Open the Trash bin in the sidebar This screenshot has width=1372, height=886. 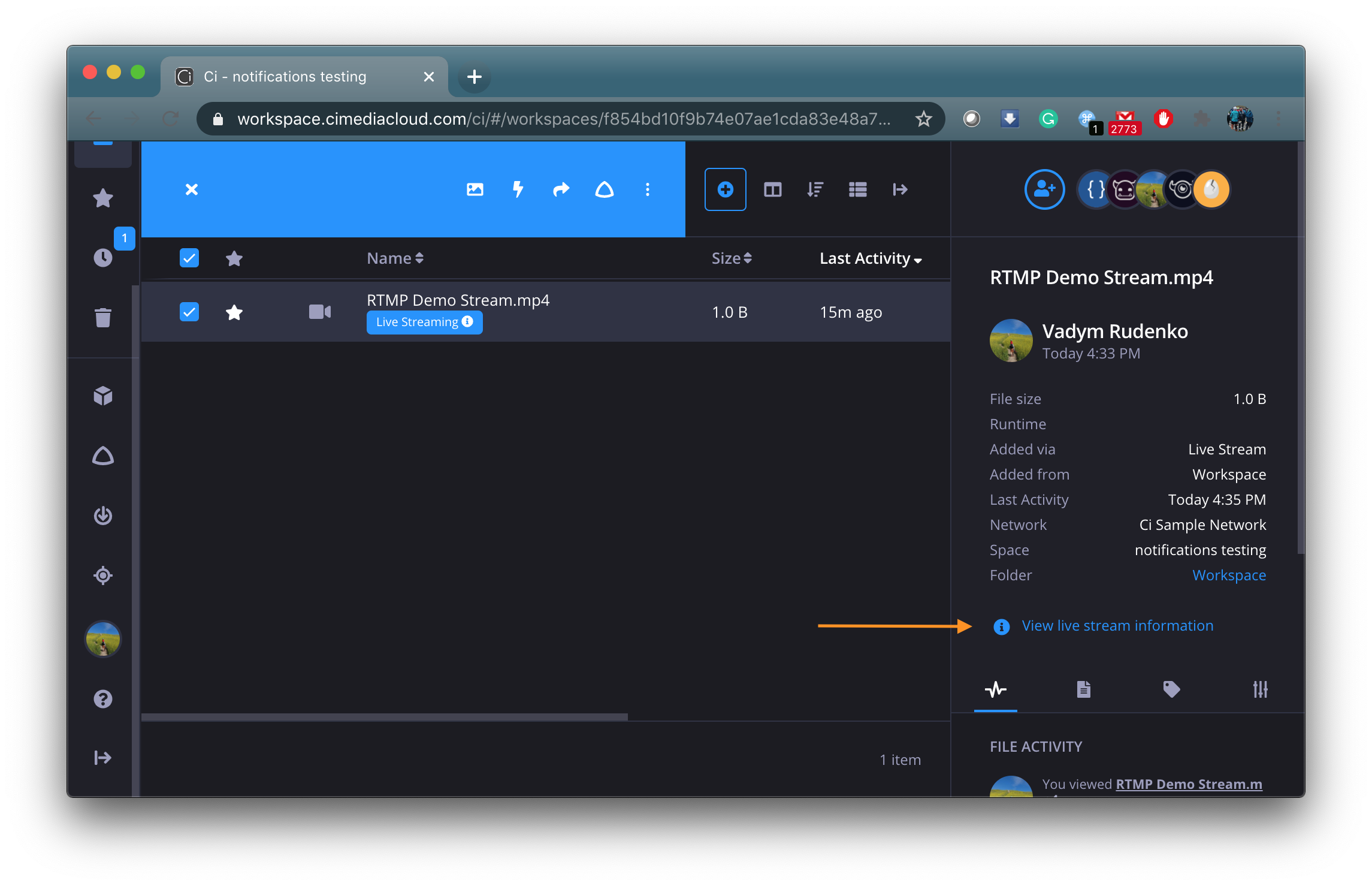click(103, 318)
